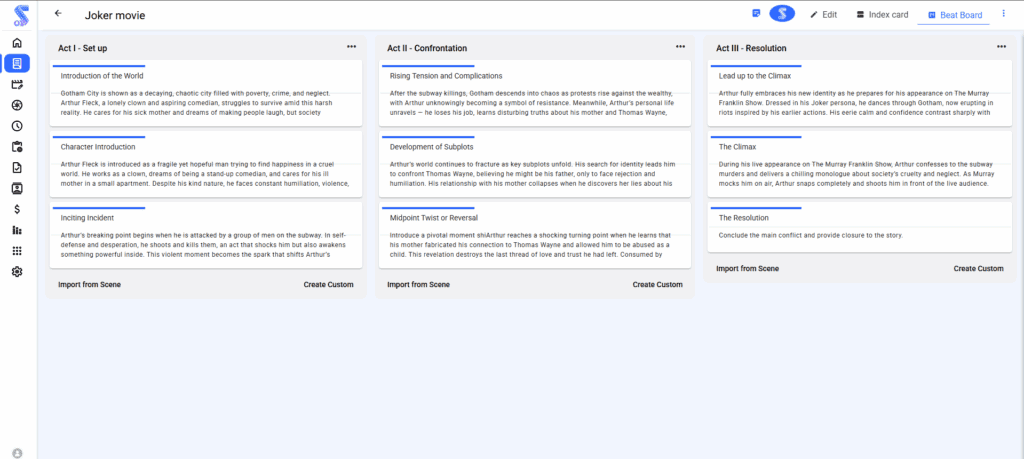
Task: Open Act II - Confrontation options menu
Action: click(680, 47)
